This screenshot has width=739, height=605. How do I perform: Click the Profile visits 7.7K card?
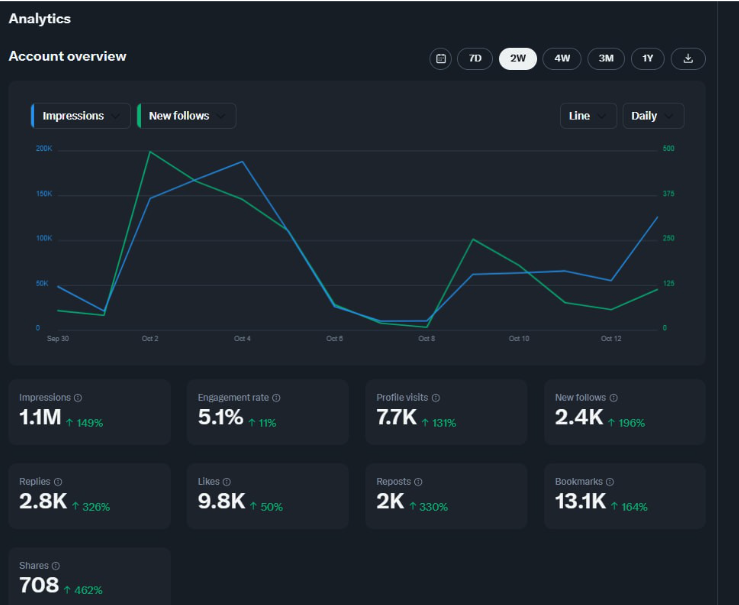coord(446,412)
